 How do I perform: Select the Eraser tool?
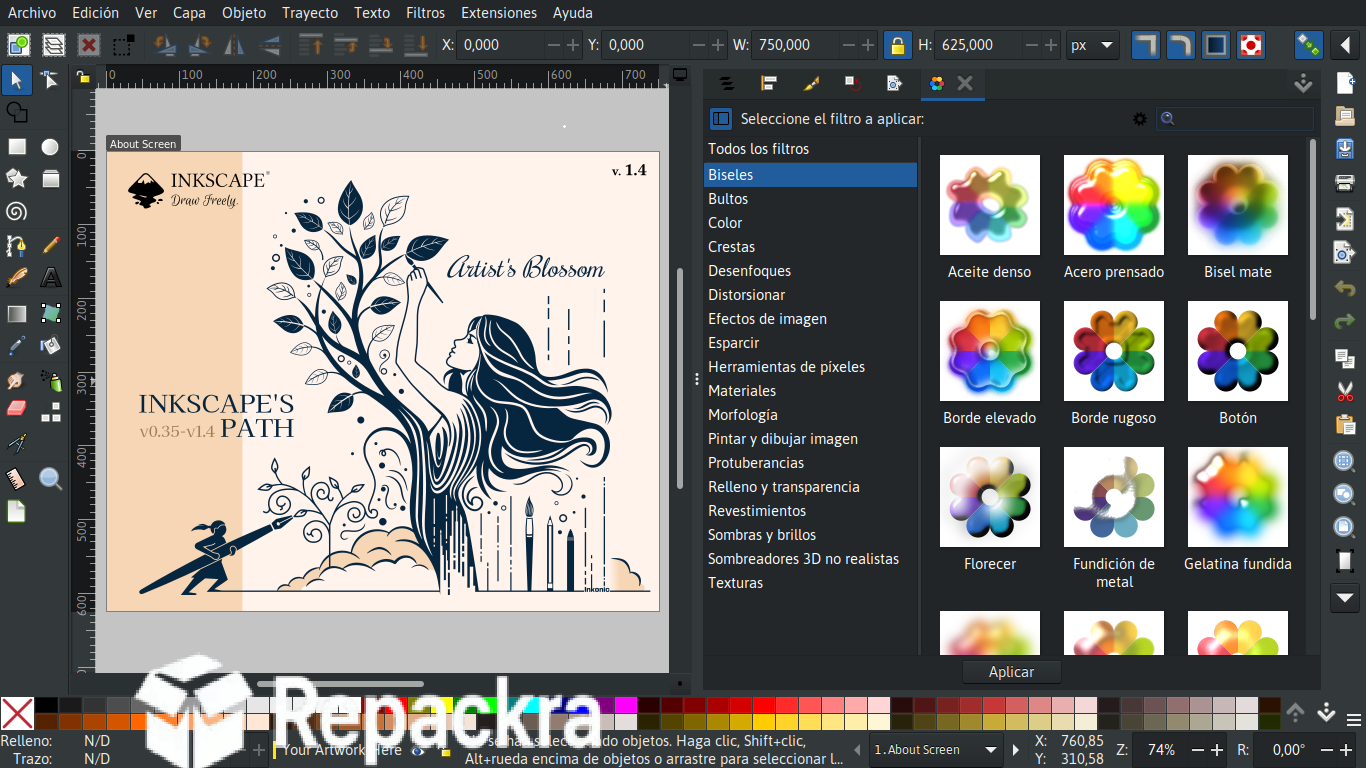pos(17,410)
